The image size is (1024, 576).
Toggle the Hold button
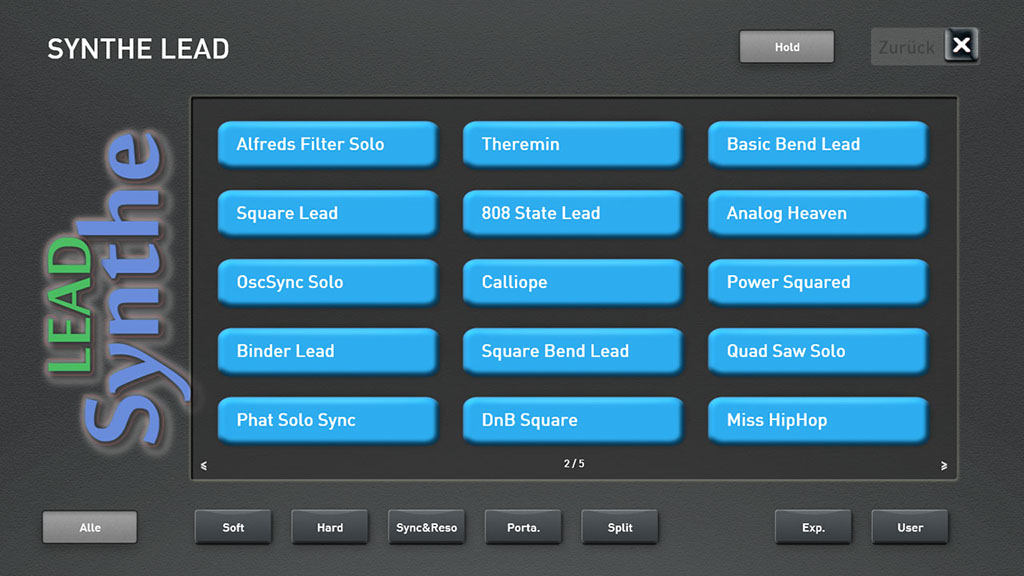coord(786,47)
